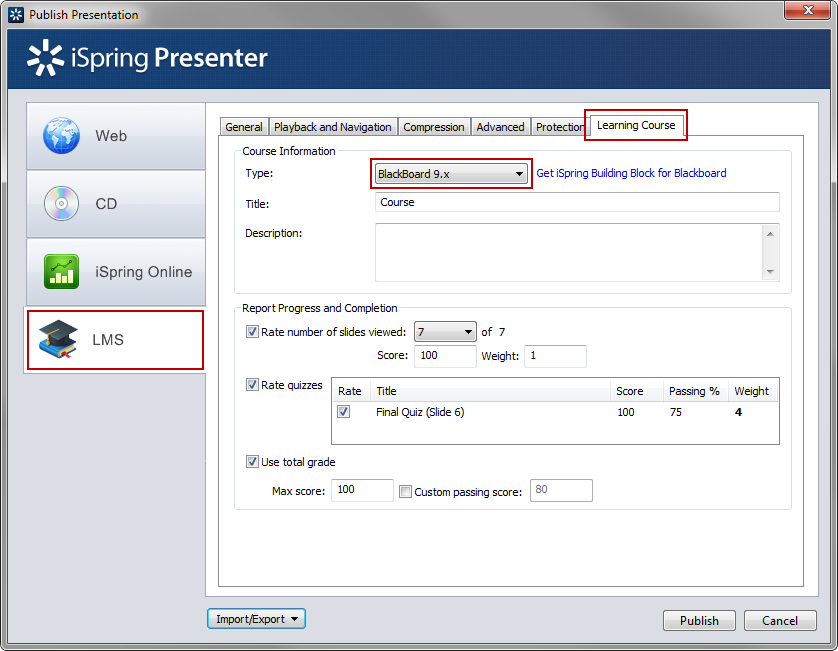Viewport: 838px width, 651px height.
Task: Switch to the General tab
Action: point(244,127)
